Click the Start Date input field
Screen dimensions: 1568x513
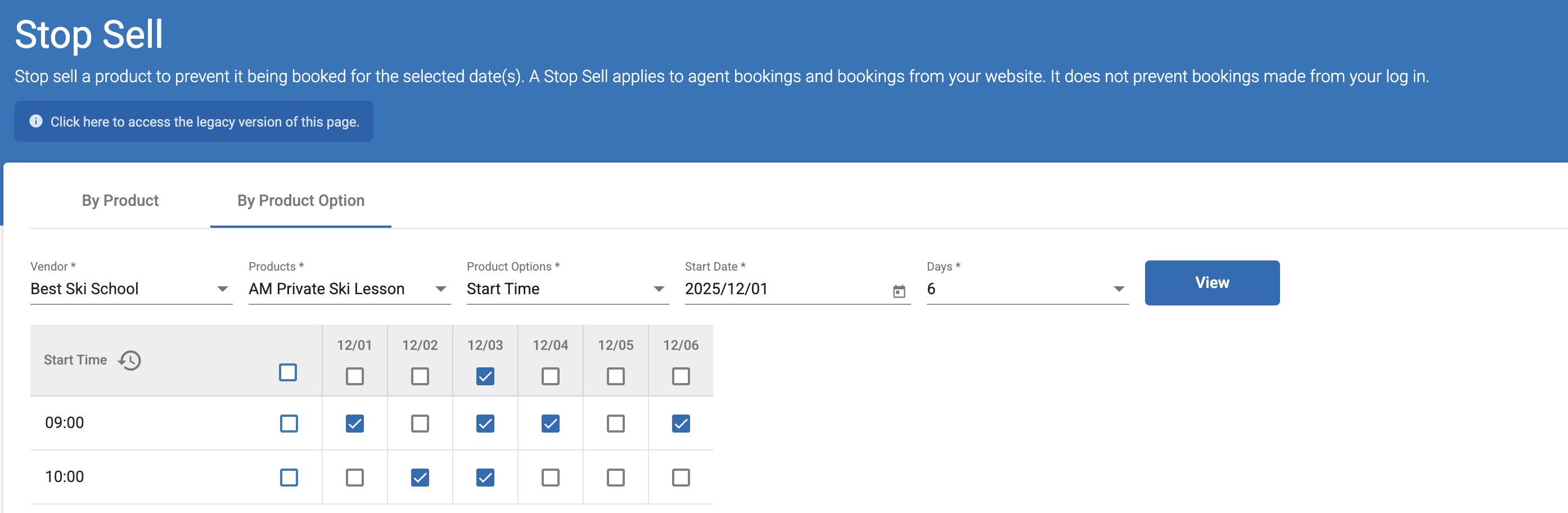click(785, 289)
